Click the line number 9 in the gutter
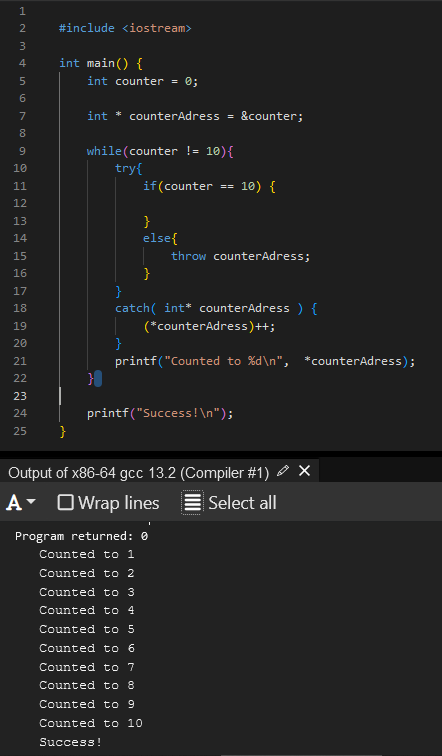Viewport: 442px width, 756px height. 23,151
